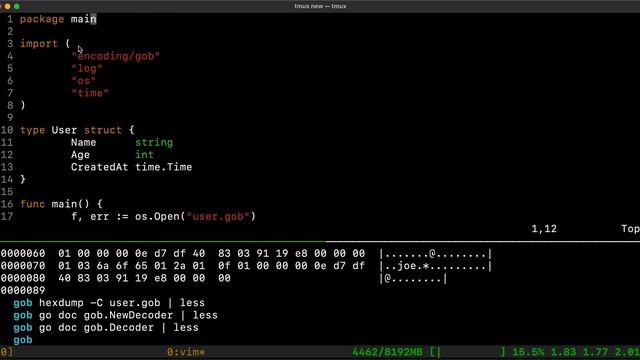
Task: Click the "hexdump -C user.gob | less" command
Action: 122,303
